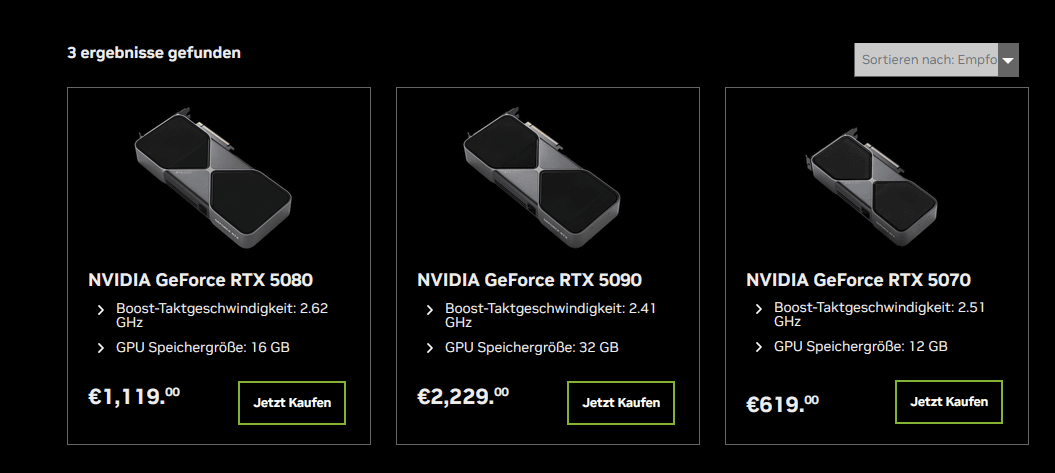Click the chevron beside RTX 5070 Boost-Taktgeschwindigkeit
Viewport: 1055px width, 473px height.
point(759,308)
